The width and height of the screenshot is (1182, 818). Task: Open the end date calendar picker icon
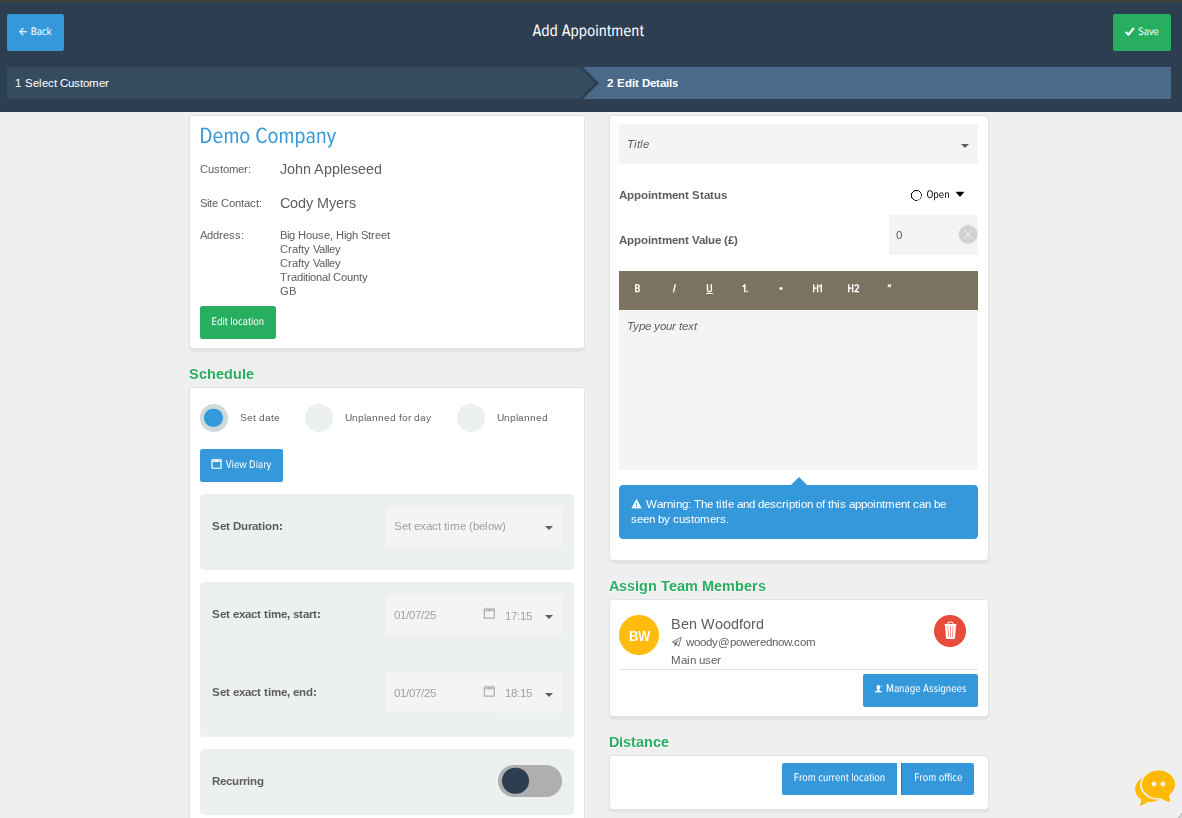click(x=489, y=691)
